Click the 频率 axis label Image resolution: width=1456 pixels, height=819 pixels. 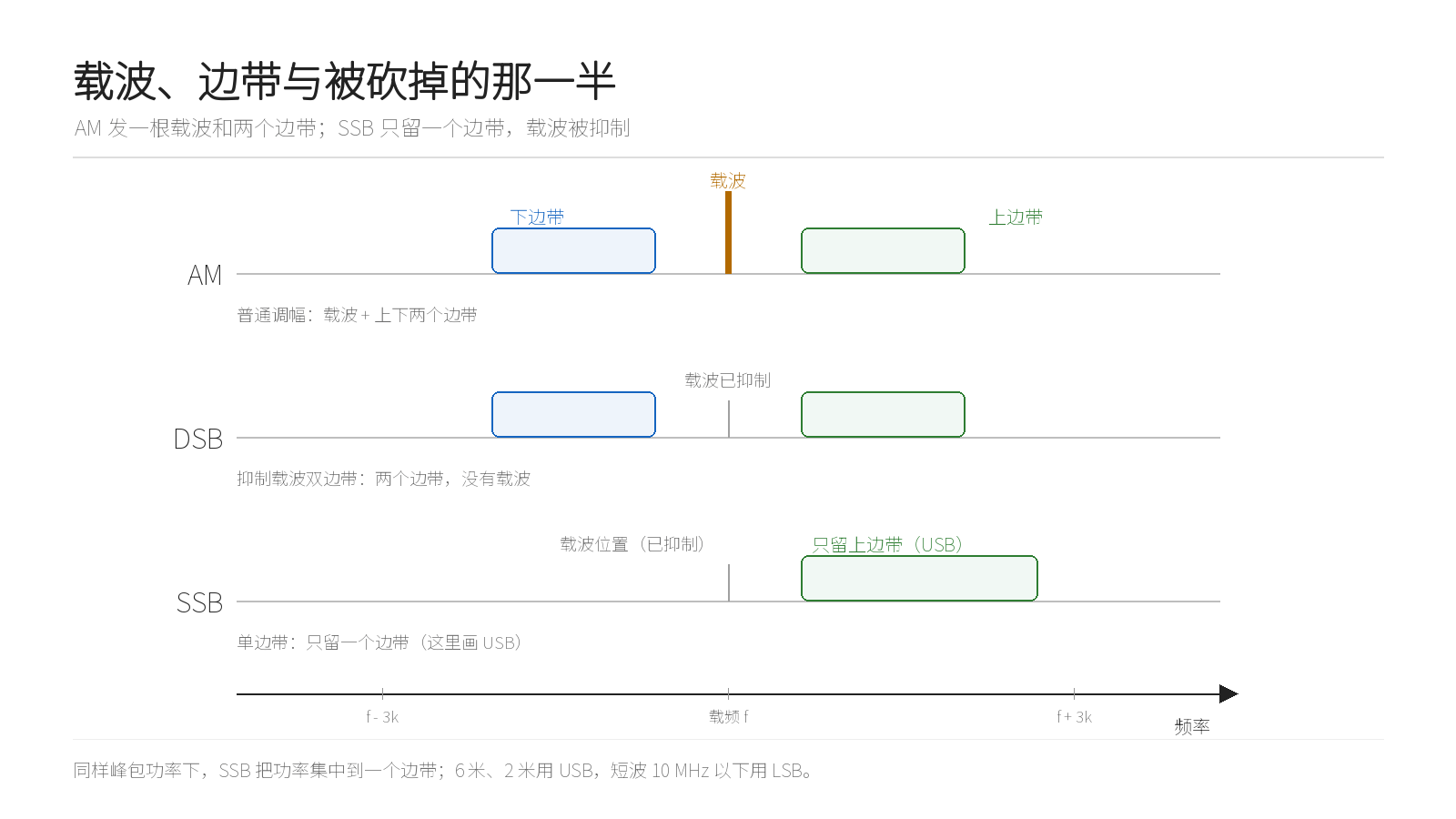click(x=1192, y=726)
